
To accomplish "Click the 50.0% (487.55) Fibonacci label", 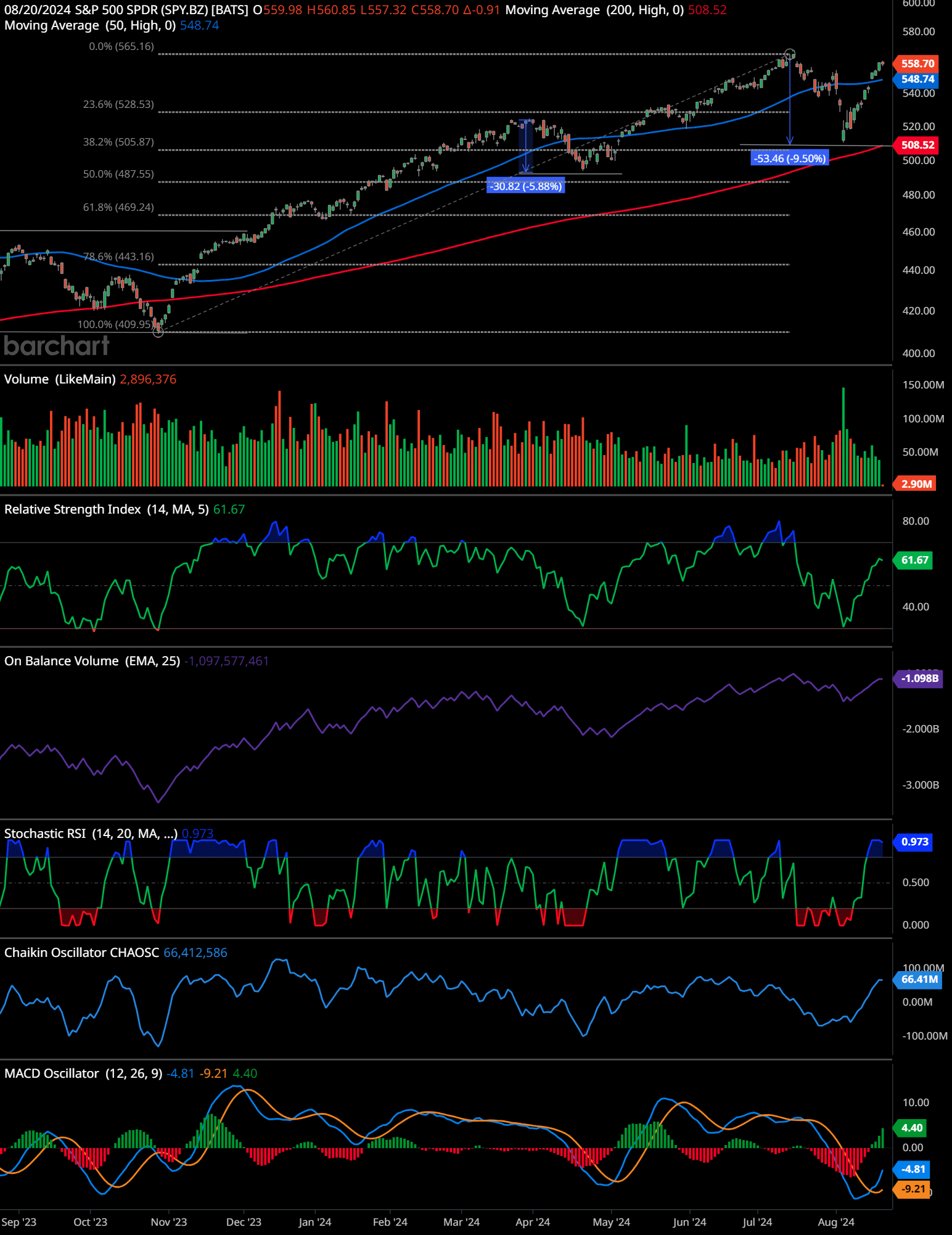I will point(118,174).
